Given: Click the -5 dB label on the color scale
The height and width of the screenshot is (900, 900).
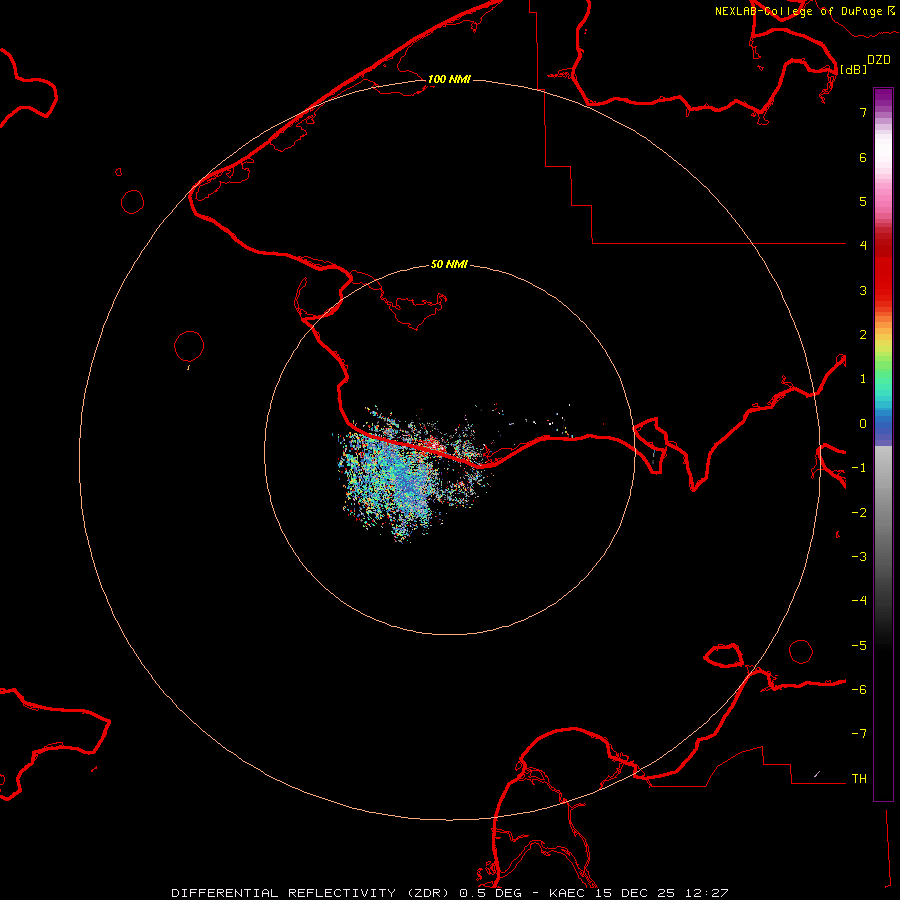Looking at the screenshot, I should 859,646.
